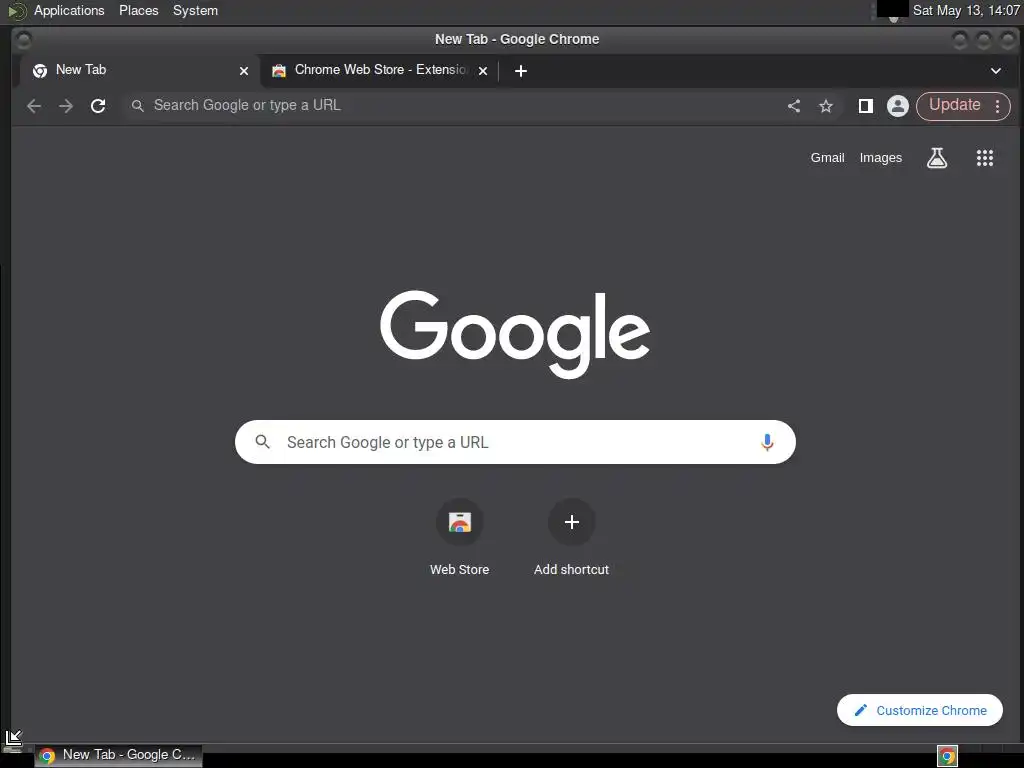Go forward using the forward arrow

[x=66, y=106]
